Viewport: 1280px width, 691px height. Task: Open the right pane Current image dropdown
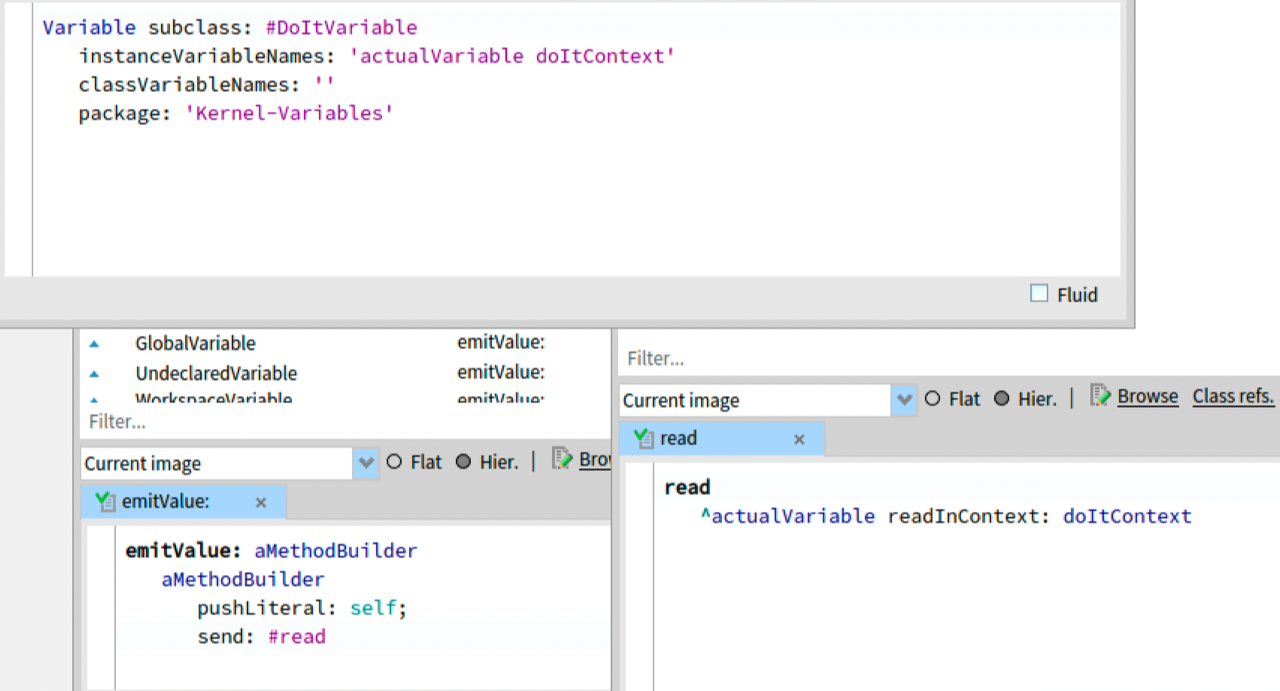click(x=904, y=400)
